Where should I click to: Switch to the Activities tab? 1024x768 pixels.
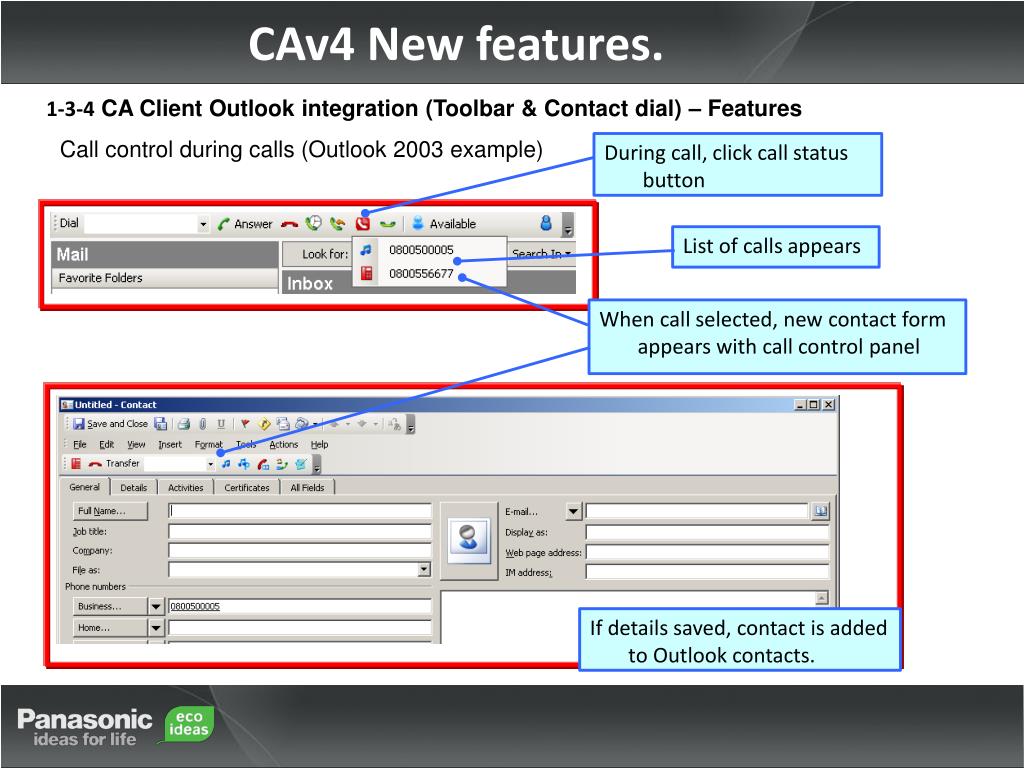pyautogui.click(x=186, y=488)
